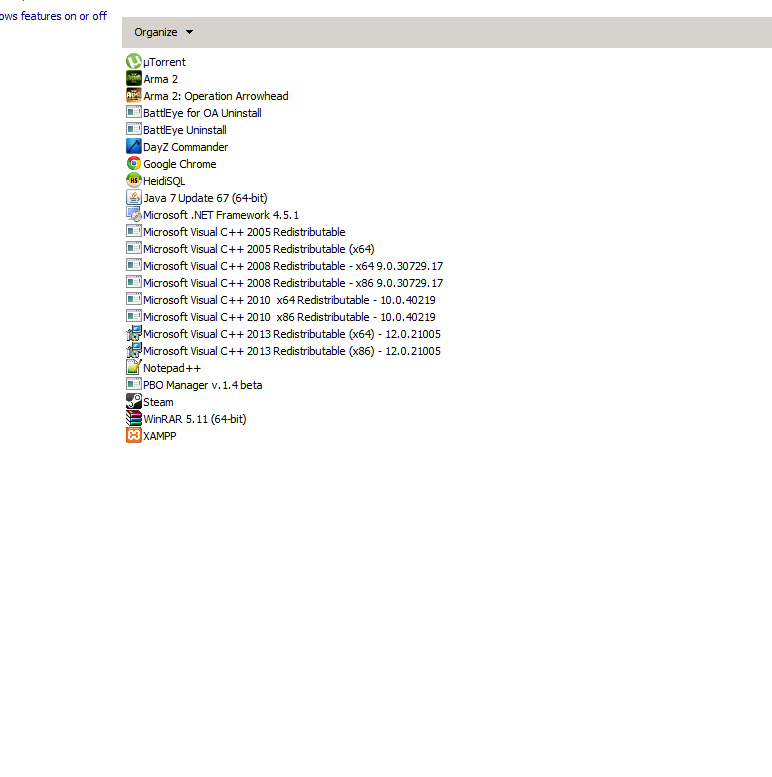The image size is (772, 777).
Task: Select the DayZ Commander text
Action: pos(185,147)
